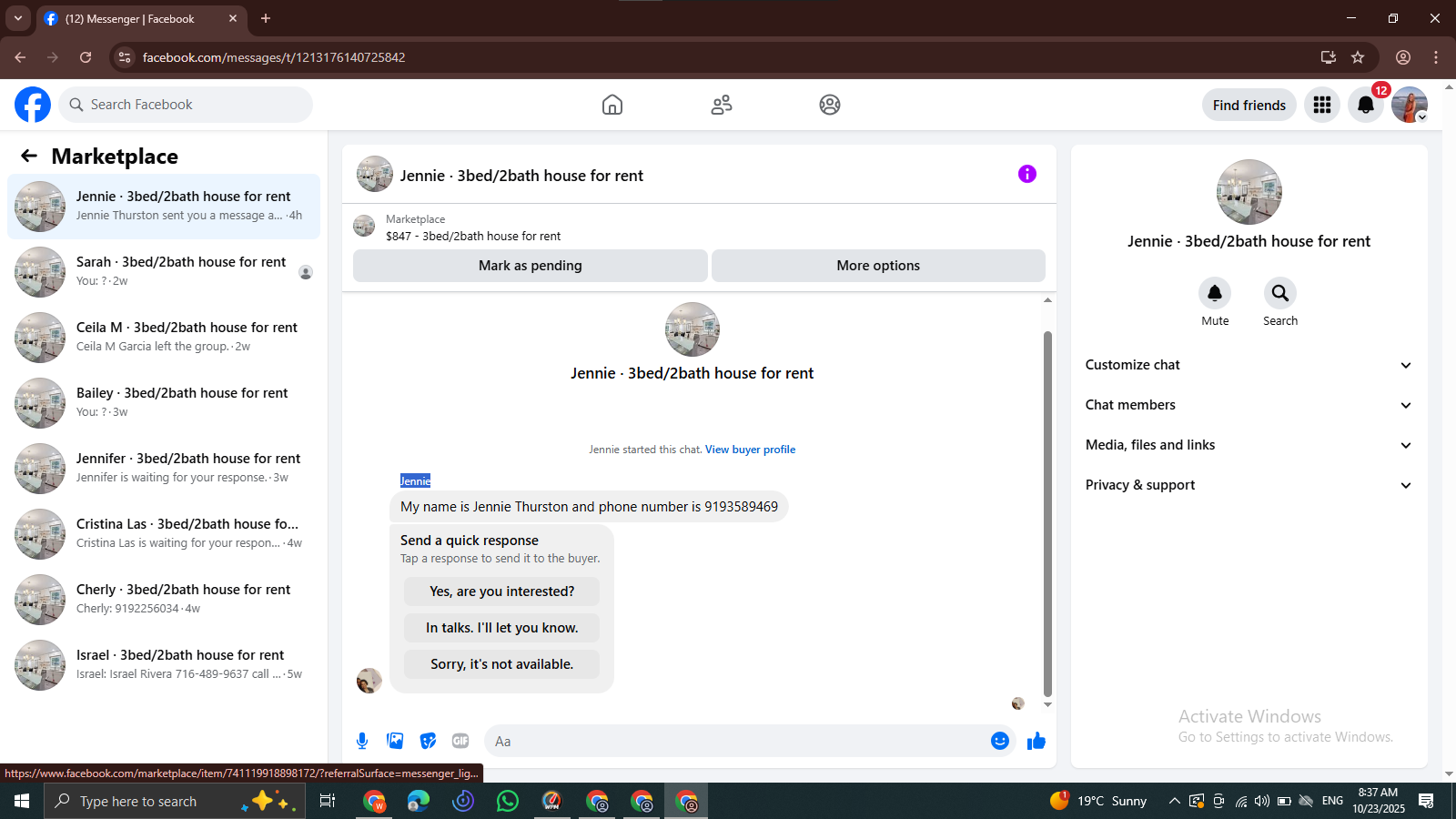Open Task View on taskbar
This screenshot has height=819, width=1456.
click(328, 801)
